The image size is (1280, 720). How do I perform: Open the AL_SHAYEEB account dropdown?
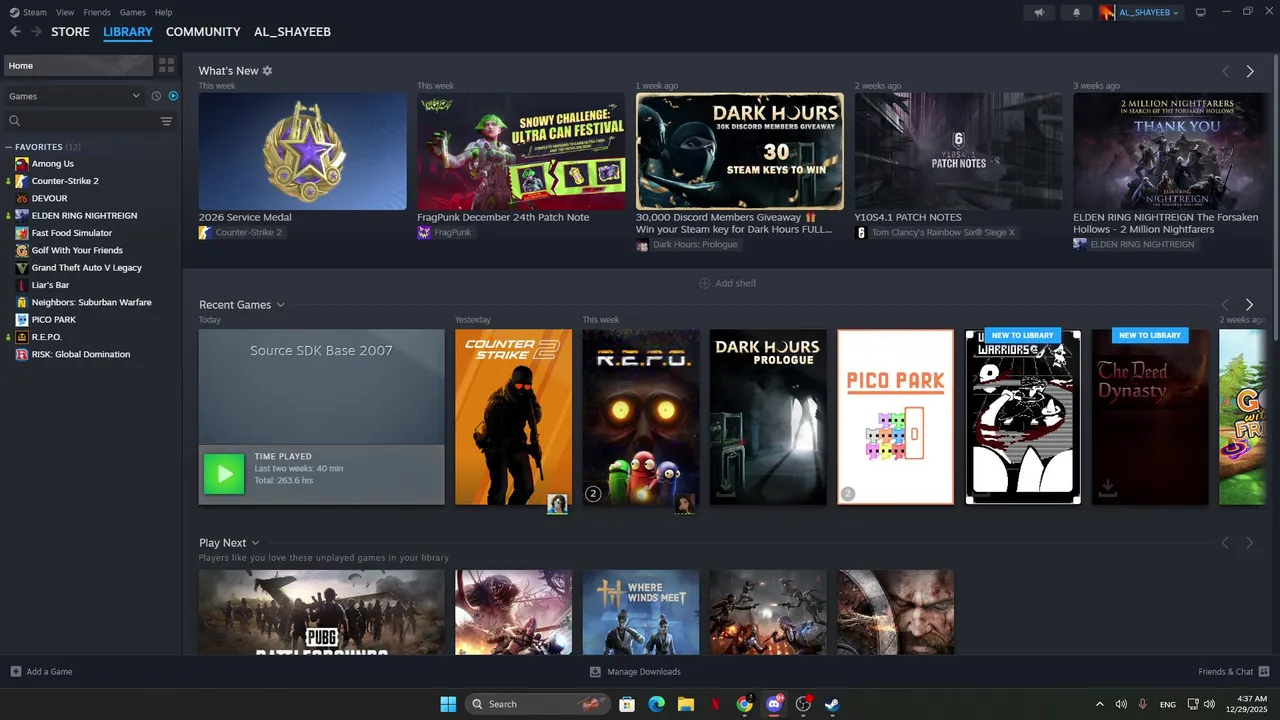(x=1141, y=12)
